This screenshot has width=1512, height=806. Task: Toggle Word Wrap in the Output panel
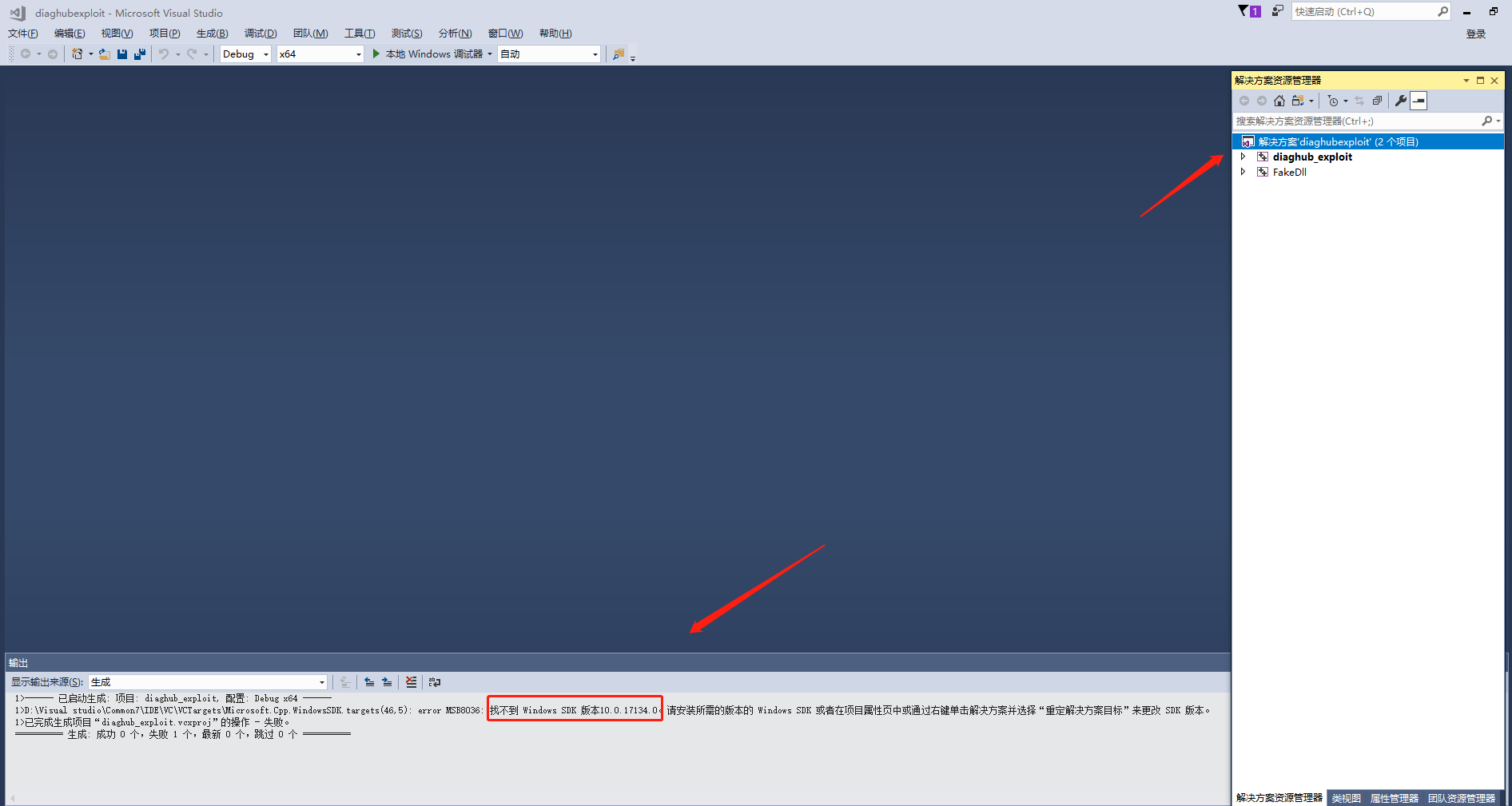(435, 682)
